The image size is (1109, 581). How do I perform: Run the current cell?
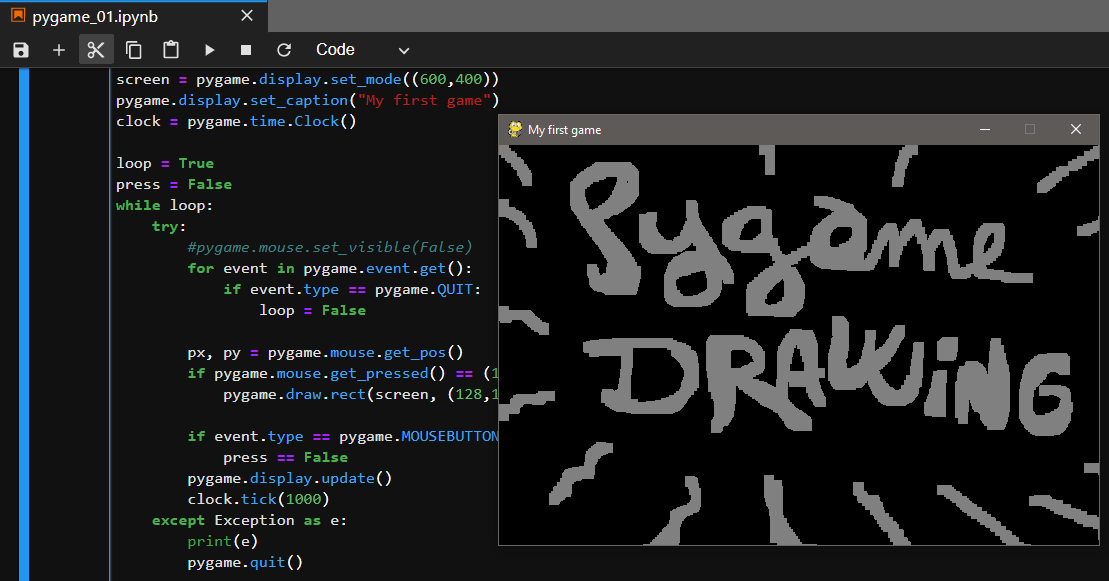pos(209,49)
